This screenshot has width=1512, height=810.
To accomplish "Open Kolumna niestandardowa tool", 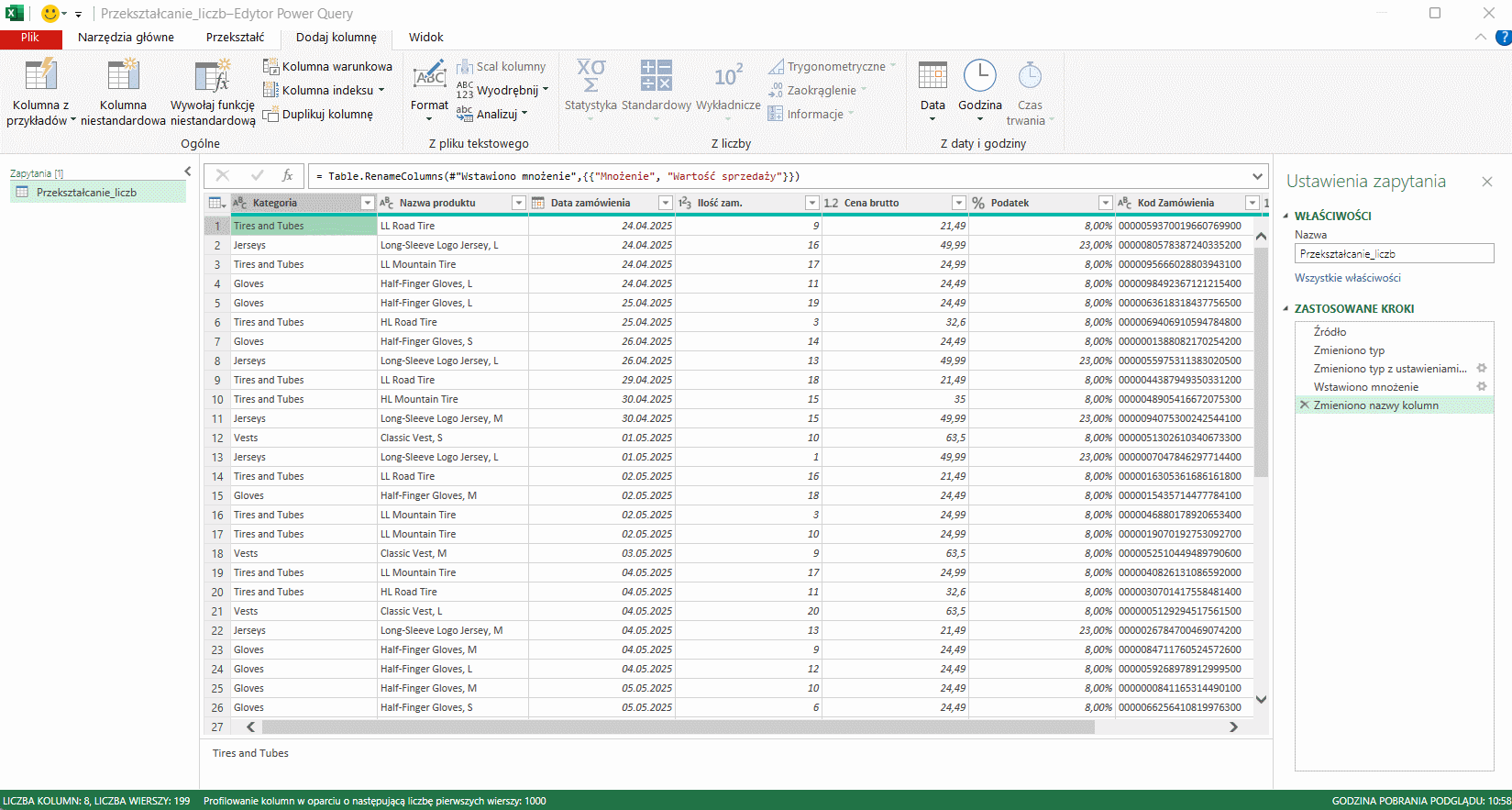I will coord(123,92).
